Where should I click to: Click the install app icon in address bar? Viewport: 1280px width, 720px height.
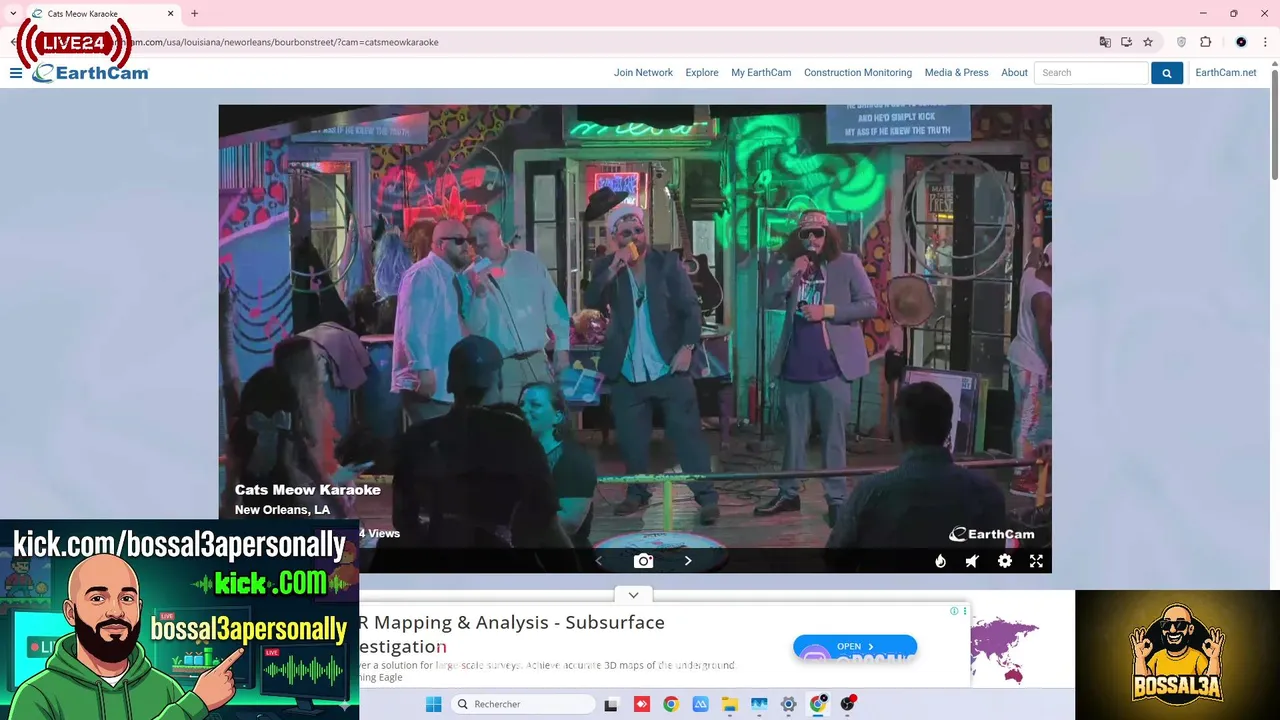click(1126, 42)
